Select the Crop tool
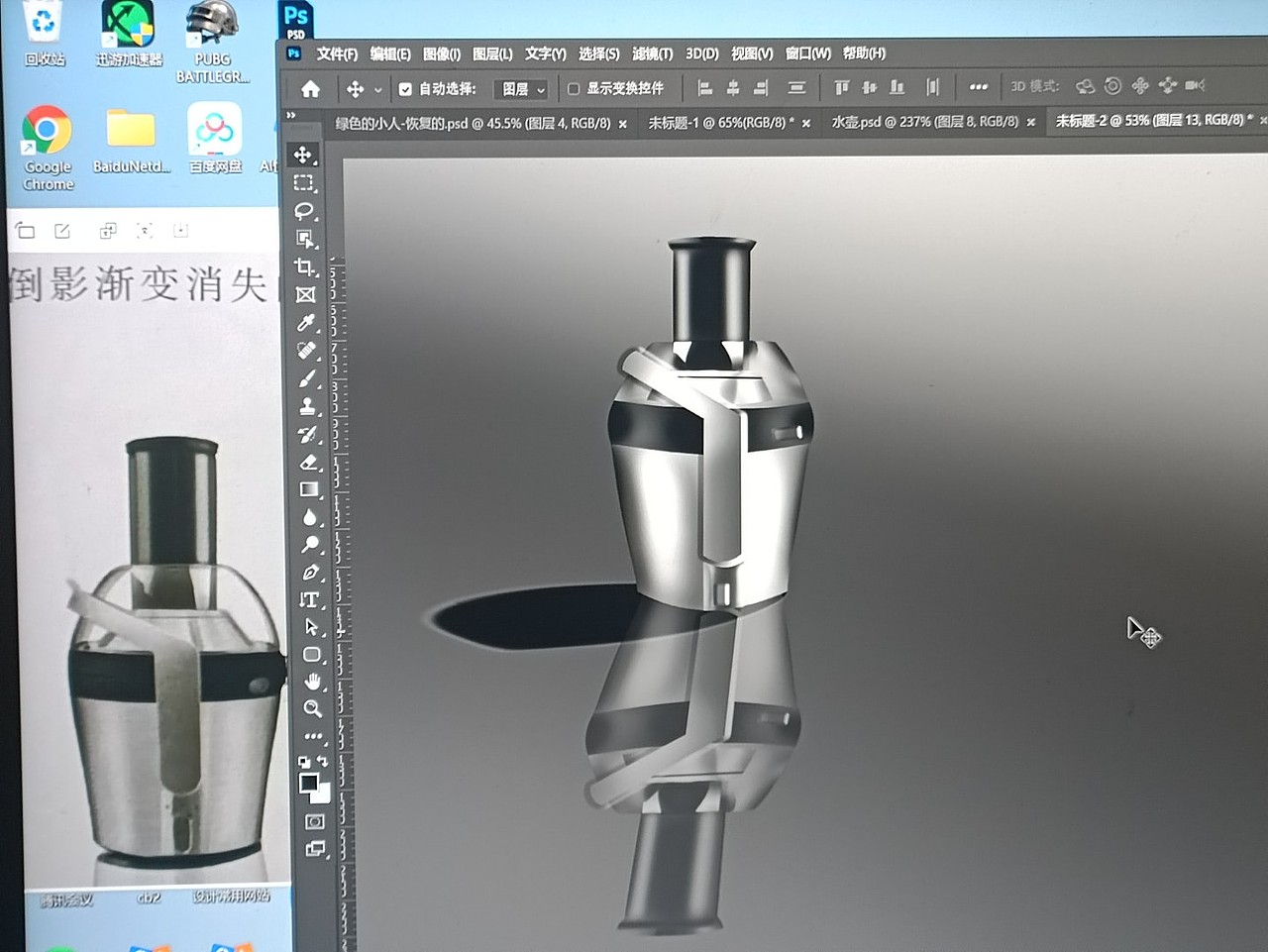This screenshot has height=952, width=1268. pos(305,267)
